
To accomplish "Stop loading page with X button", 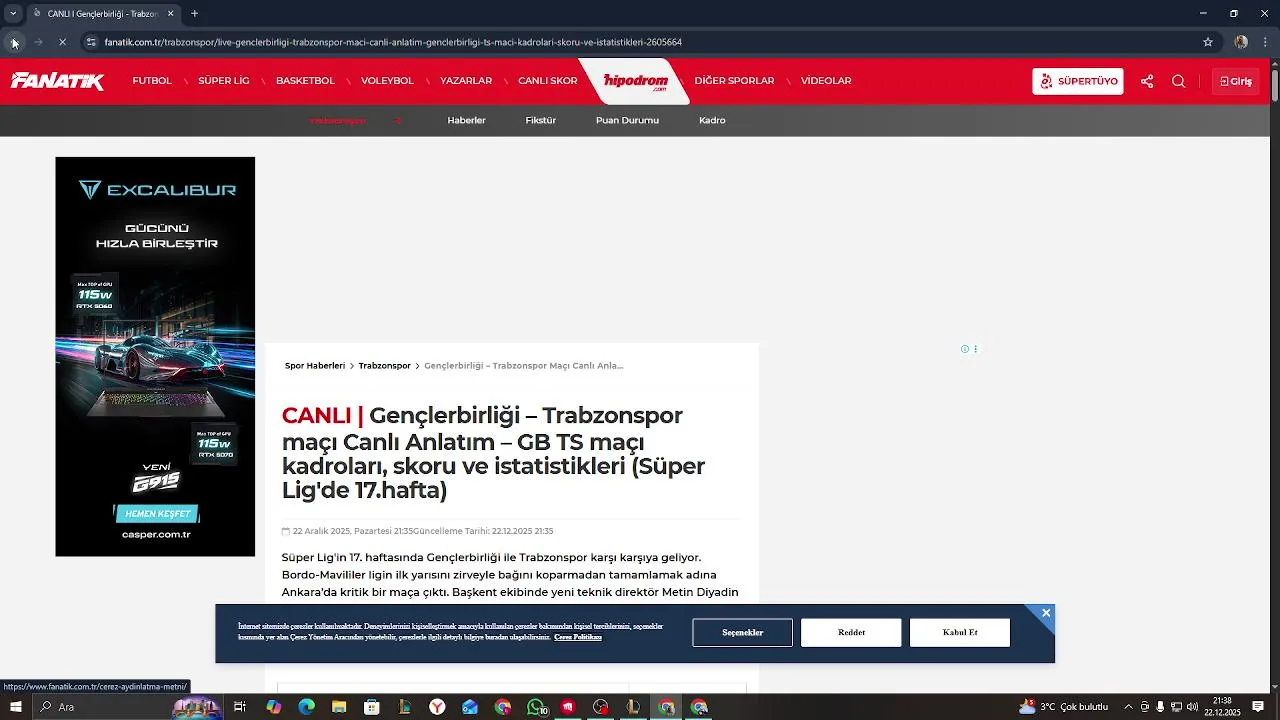I will [62, 42].
